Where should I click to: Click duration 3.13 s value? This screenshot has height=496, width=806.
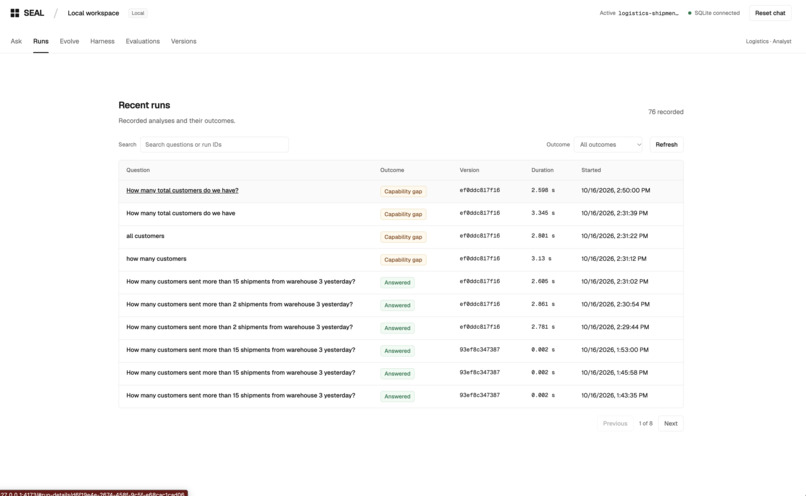(x=541, y=259)
